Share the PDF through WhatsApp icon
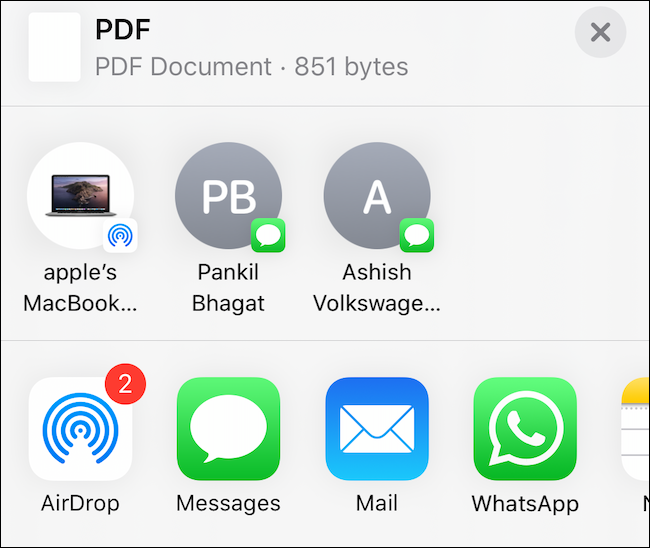 pyautogui.click(x=525, y=429)
